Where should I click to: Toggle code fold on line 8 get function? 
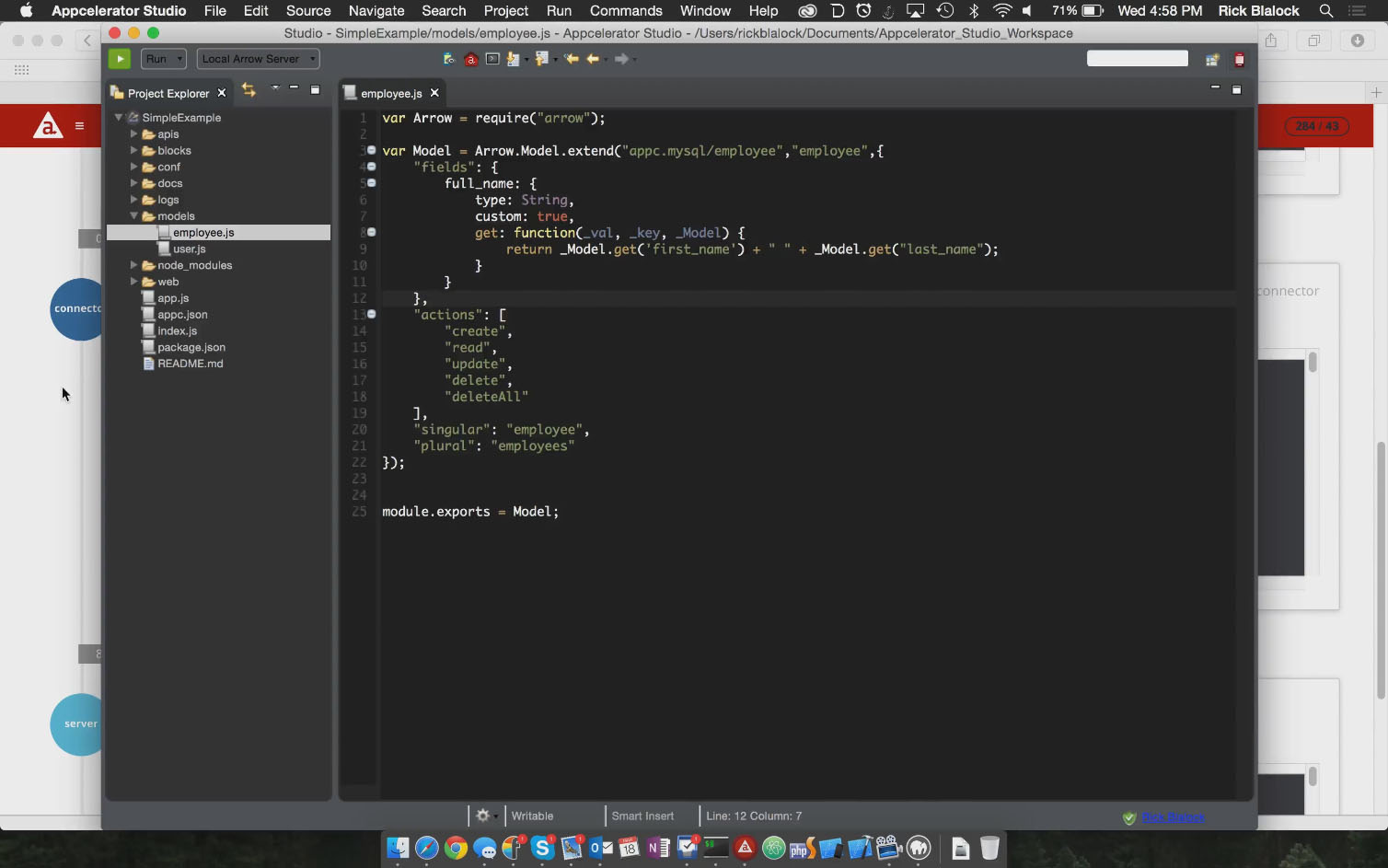point(372,232)
